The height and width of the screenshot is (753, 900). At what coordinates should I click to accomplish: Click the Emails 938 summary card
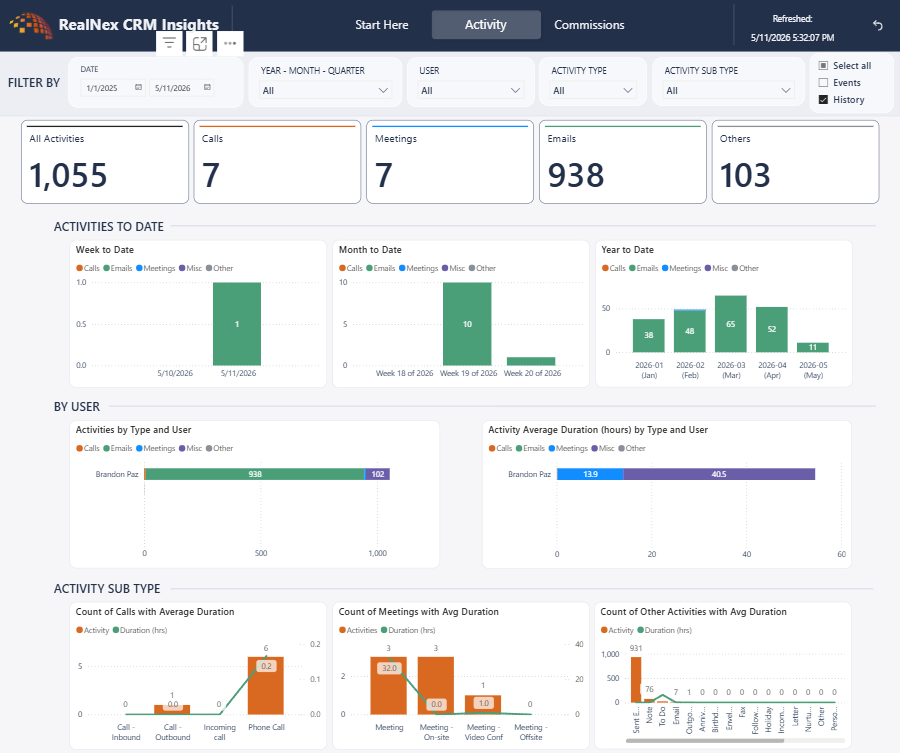(623, 162)
